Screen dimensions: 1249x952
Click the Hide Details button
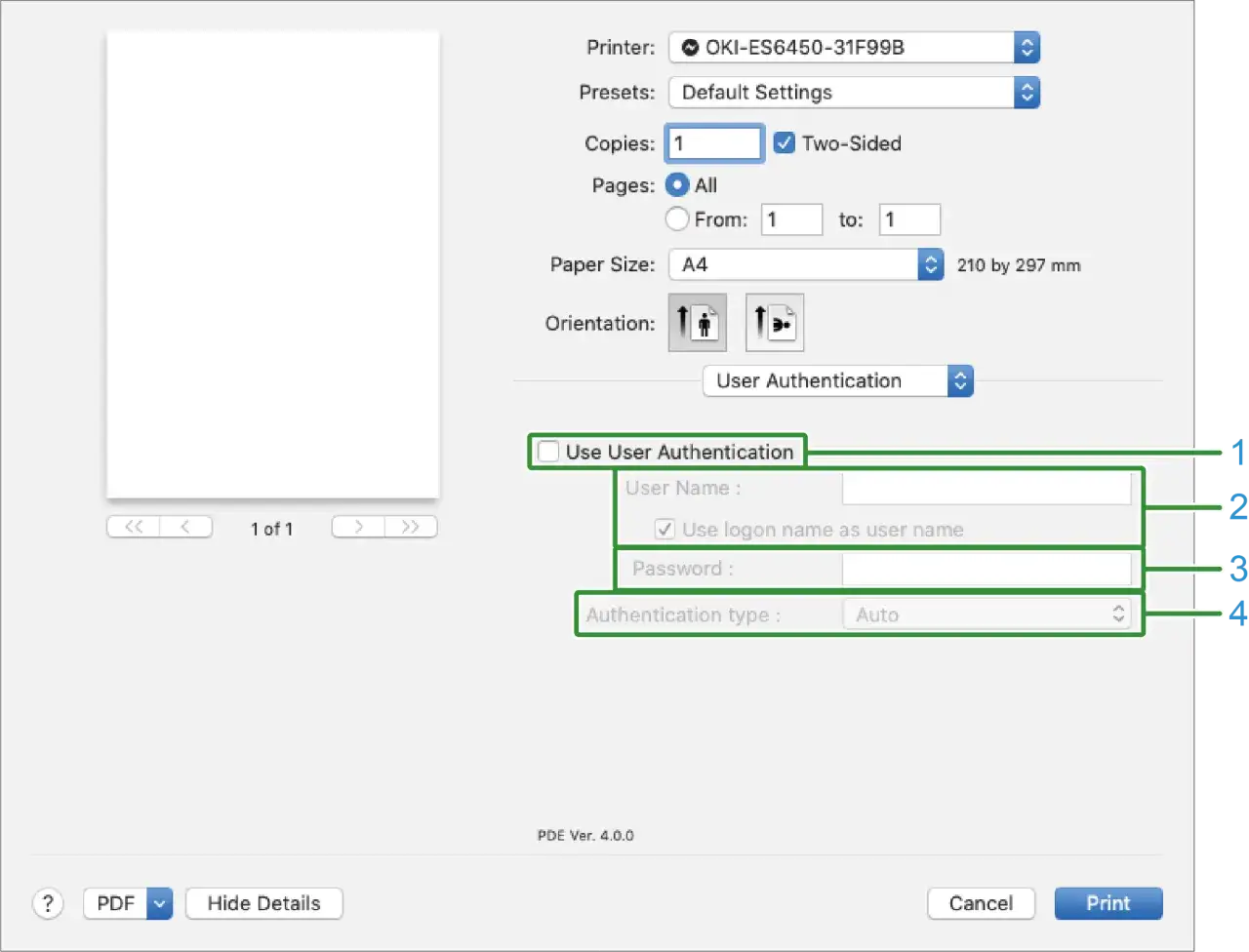(x=263, y=903)
